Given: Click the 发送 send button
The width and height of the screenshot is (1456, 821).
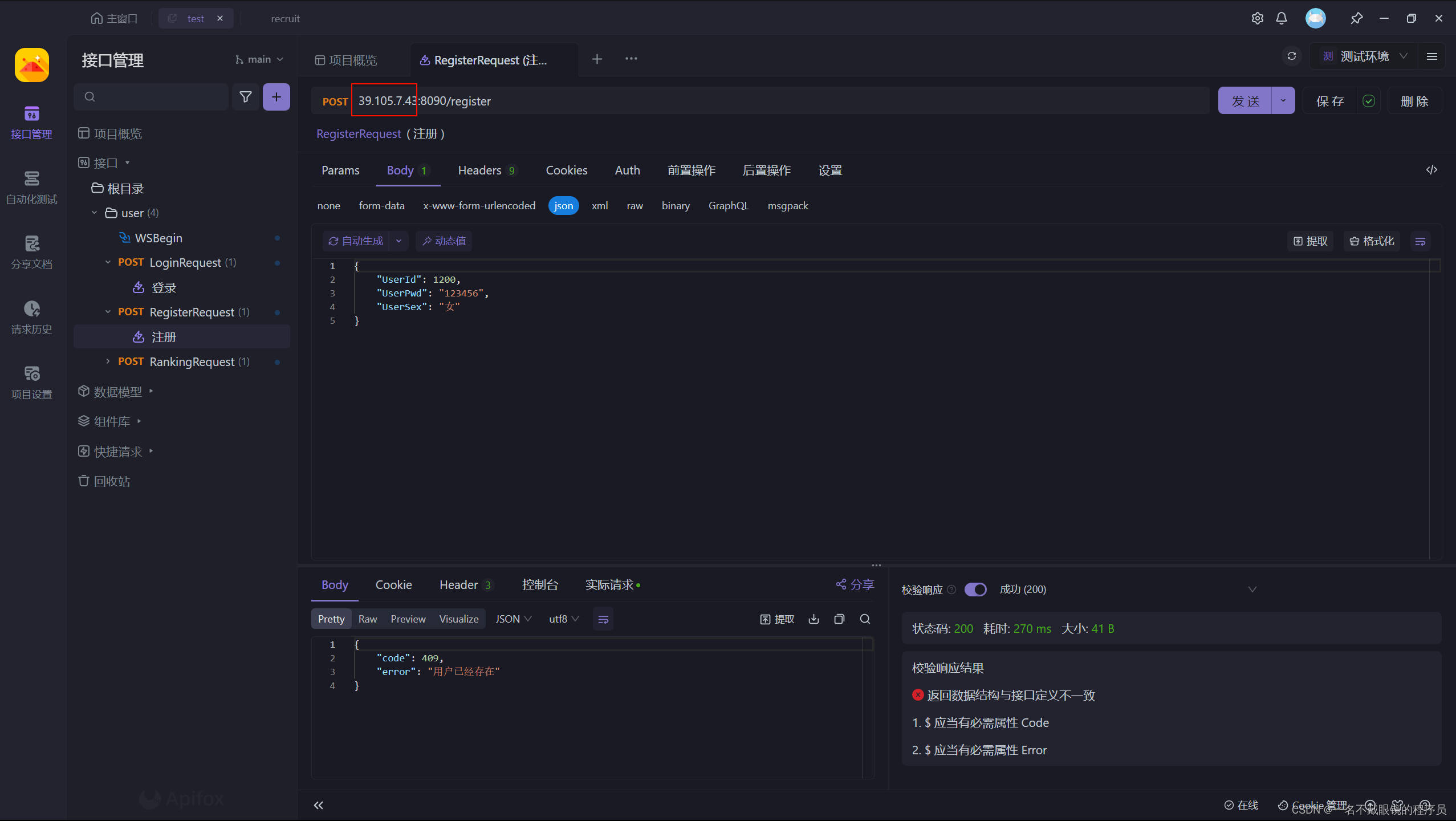Looking at the screenshot, I should pos(1245,101).
